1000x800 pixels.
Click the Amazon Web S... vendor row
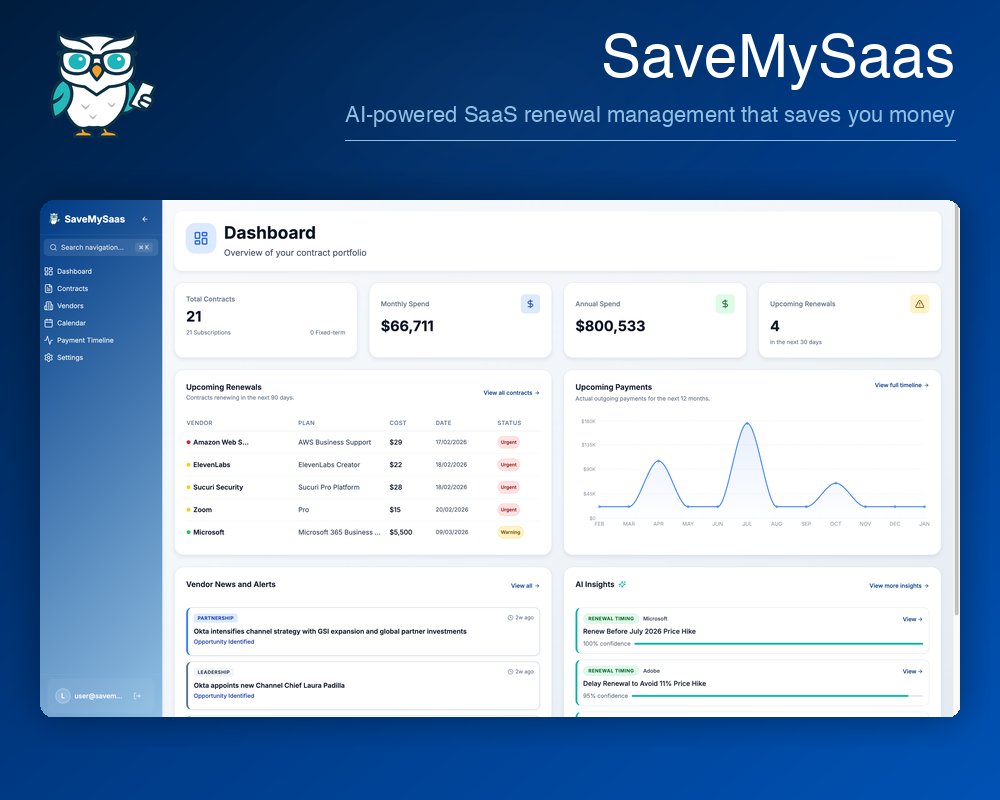point(363,442)
